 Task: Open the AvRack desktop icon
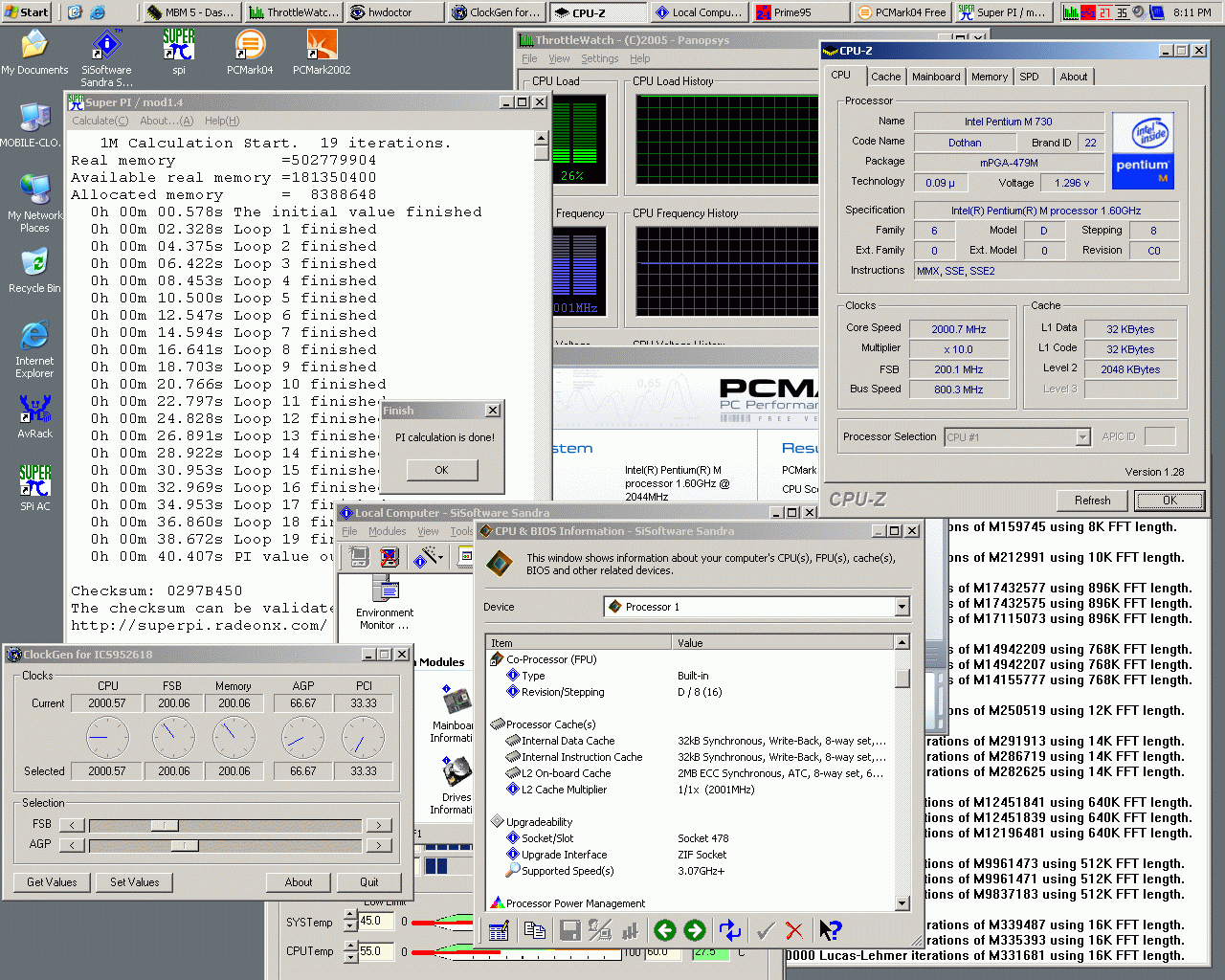[34, 416]
